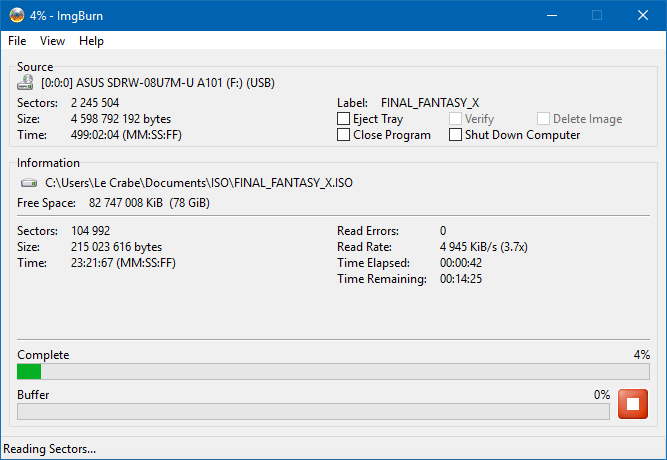The width and height of the screenshot is (667, 460).
Task: Click the window title 4% - ImgBurn
Action: 66,16
